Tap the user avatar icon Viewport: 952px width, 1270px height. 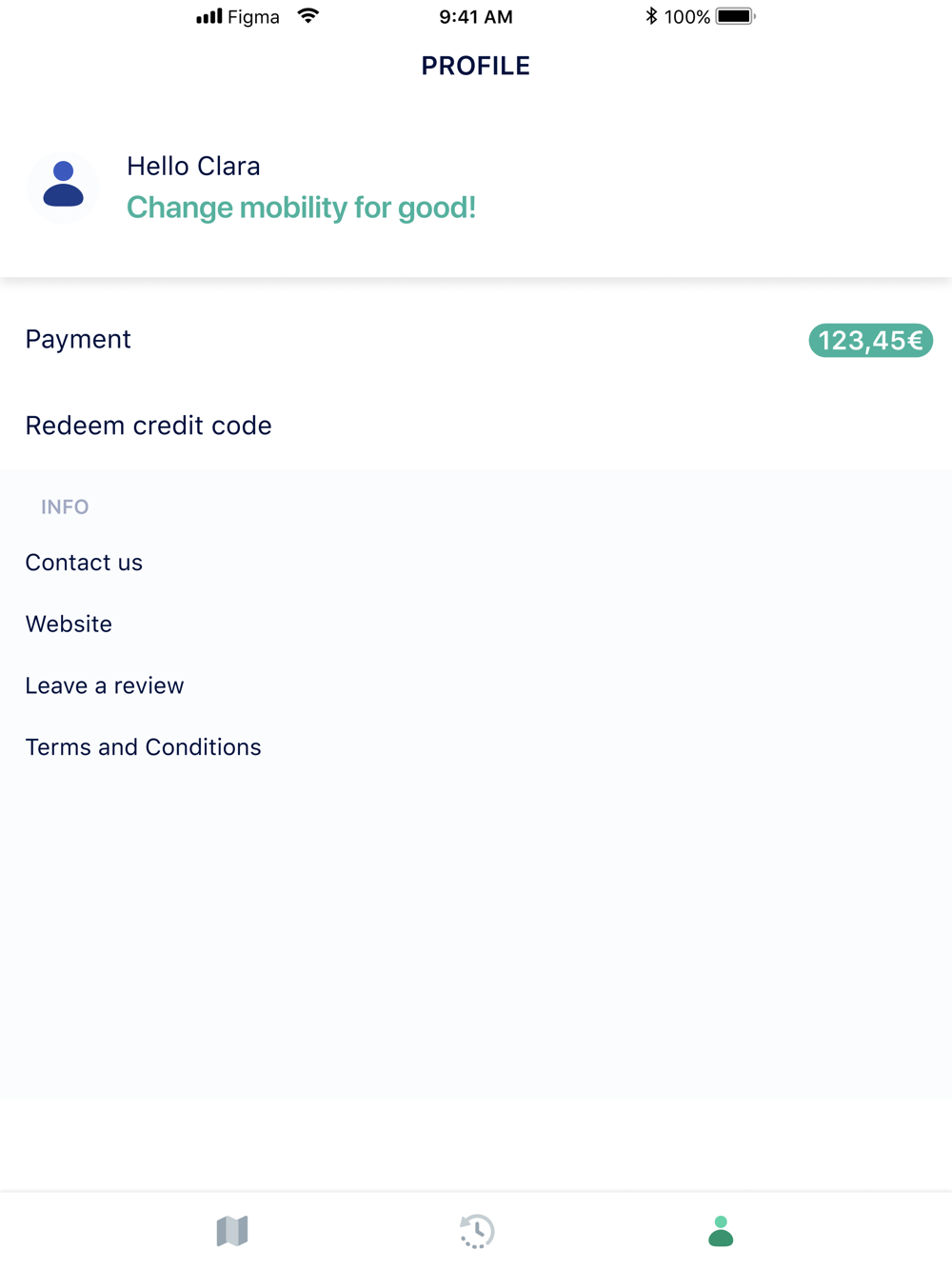click(63, 186)
